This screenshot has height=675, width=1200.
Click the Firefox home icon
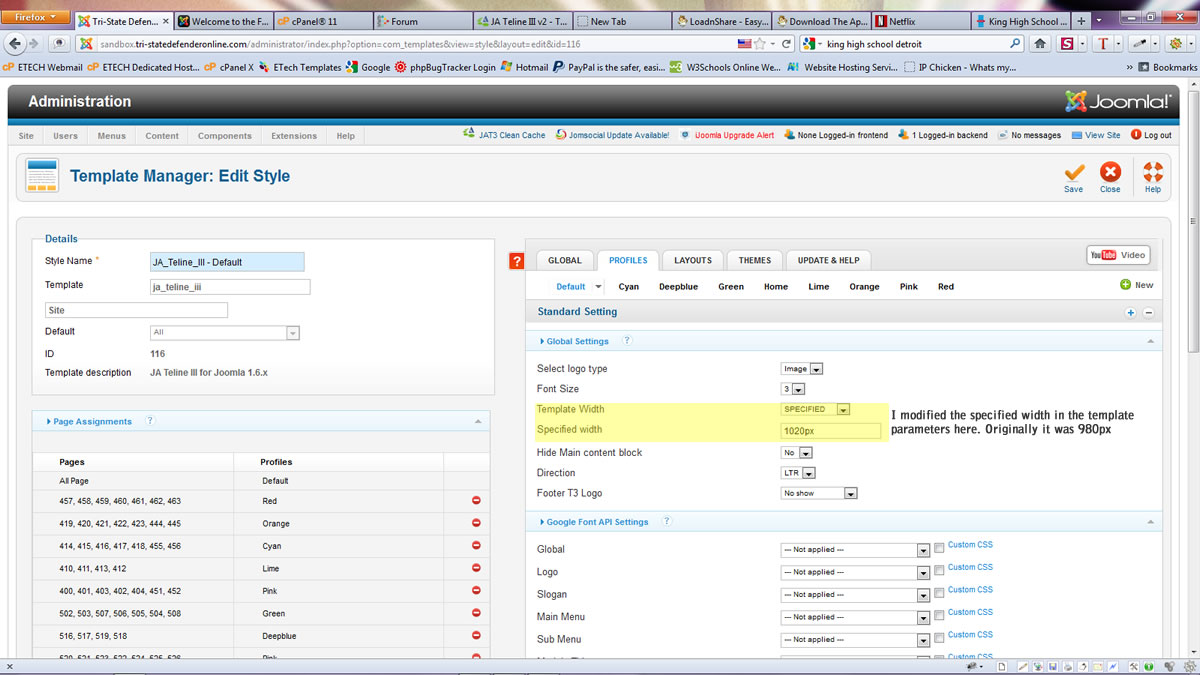1041,44
